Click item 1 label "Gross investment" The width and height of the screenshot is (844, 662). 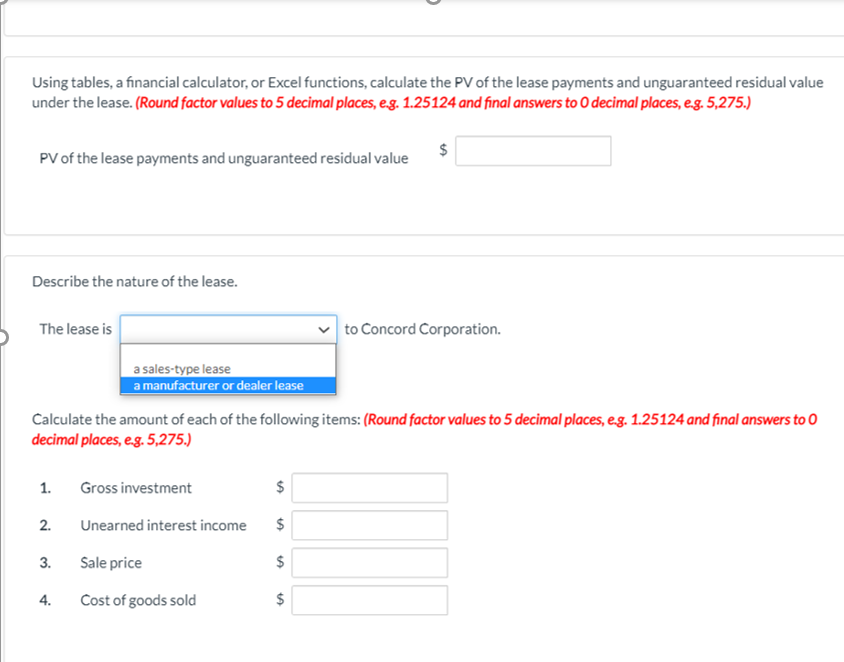coord(136,487)
